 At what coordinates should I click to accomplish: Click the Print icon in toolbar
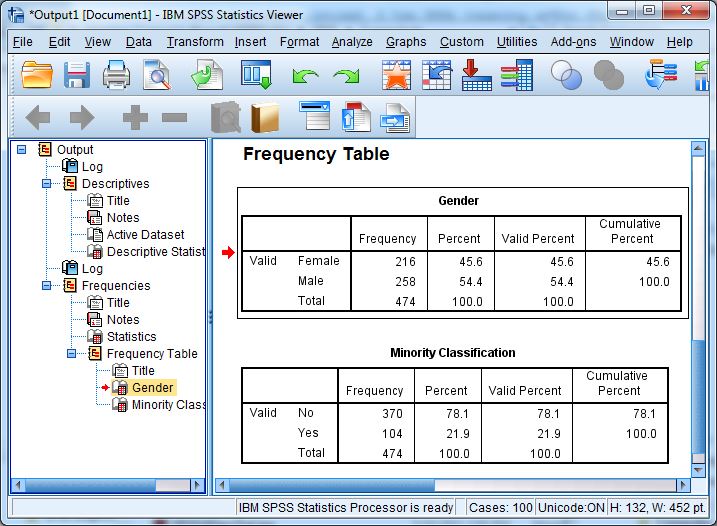tap(117, 75)
